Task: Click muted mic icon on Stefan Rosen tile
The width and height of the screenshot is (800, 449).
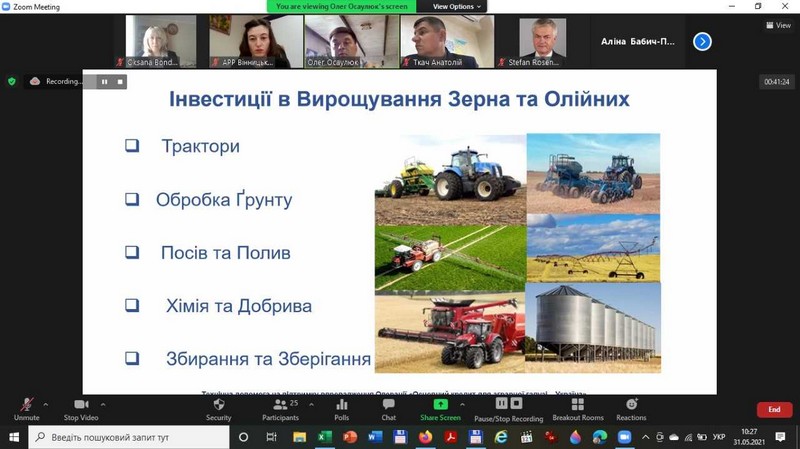Action: [x=502, y=62]
